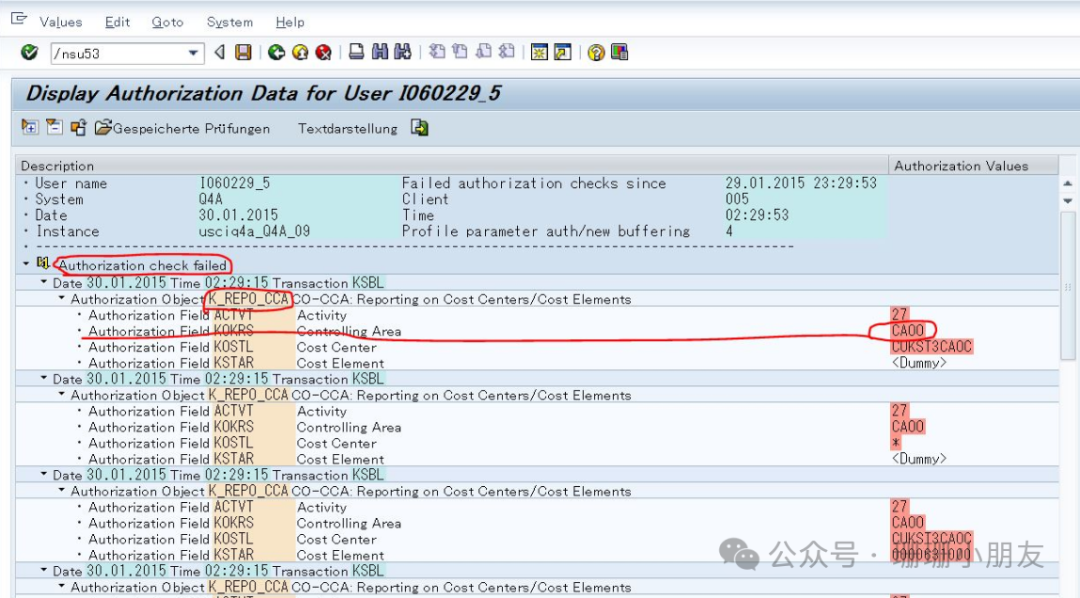Click the green Enter checkmark icon
This screenshot has width=1080, height=598.
click(x=29, y=52)
